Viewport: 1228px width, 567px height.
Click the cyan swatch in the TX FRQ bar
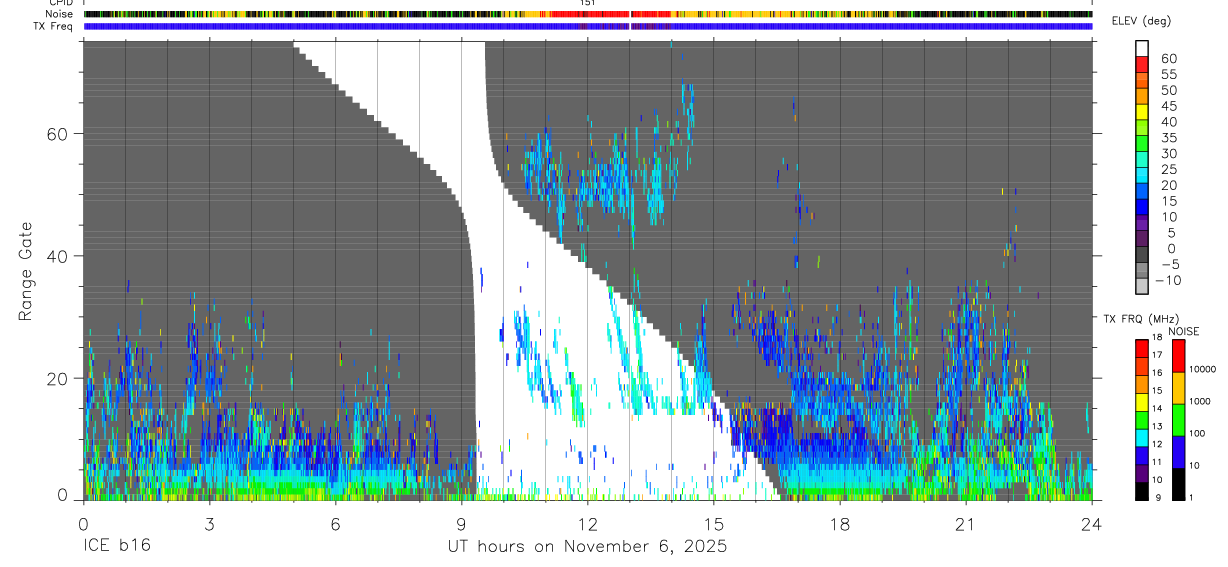1142,438
